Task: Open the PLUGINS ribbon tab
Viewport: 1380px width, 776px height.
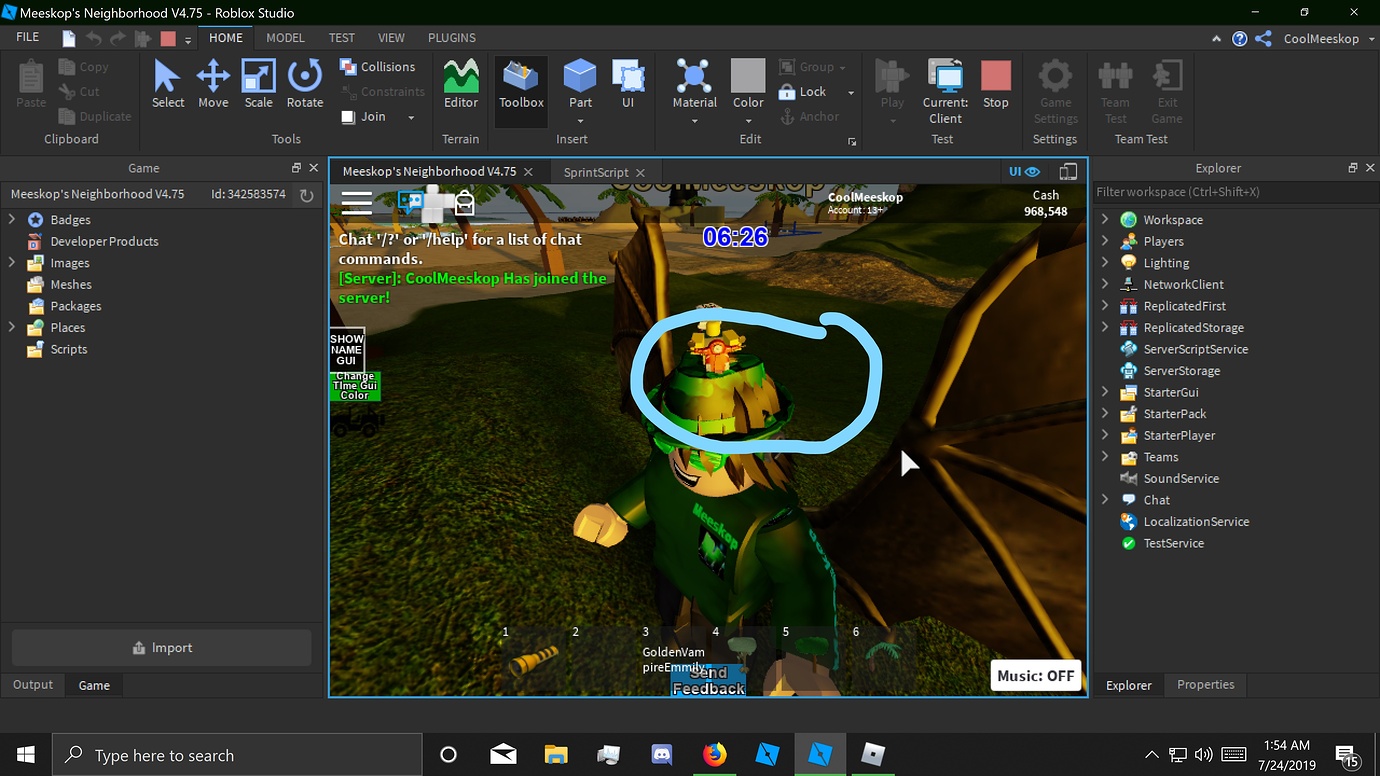Action: tap(452, 37)
